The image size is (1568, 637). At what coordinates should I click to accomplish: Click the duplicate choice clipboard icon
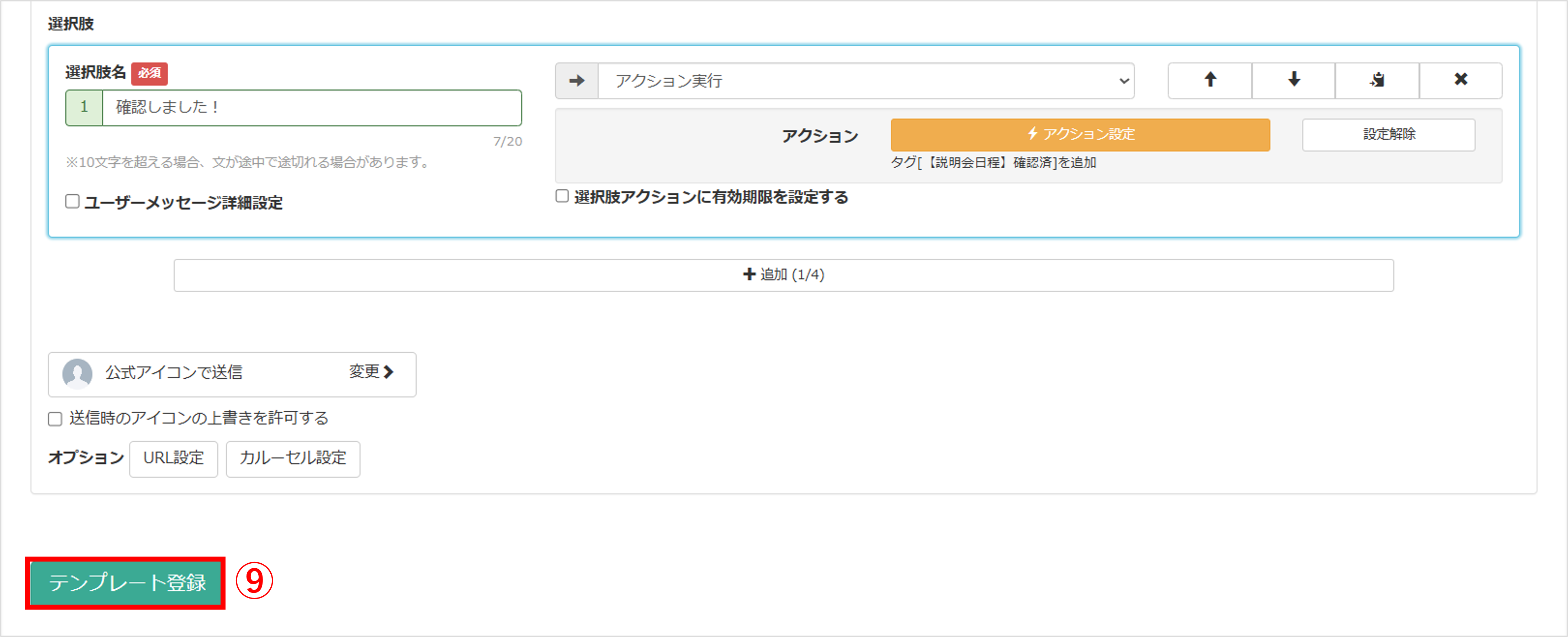coord(1377,80)
